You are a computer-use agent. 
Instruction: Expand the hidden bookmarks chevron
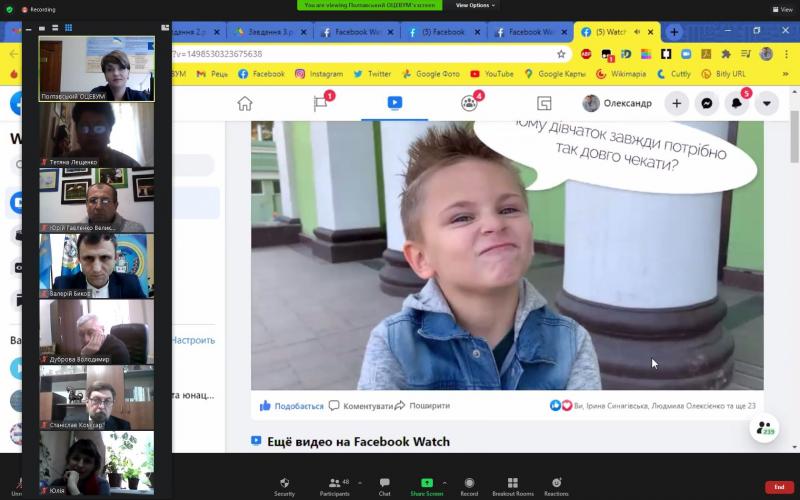(x=785, y=74)
